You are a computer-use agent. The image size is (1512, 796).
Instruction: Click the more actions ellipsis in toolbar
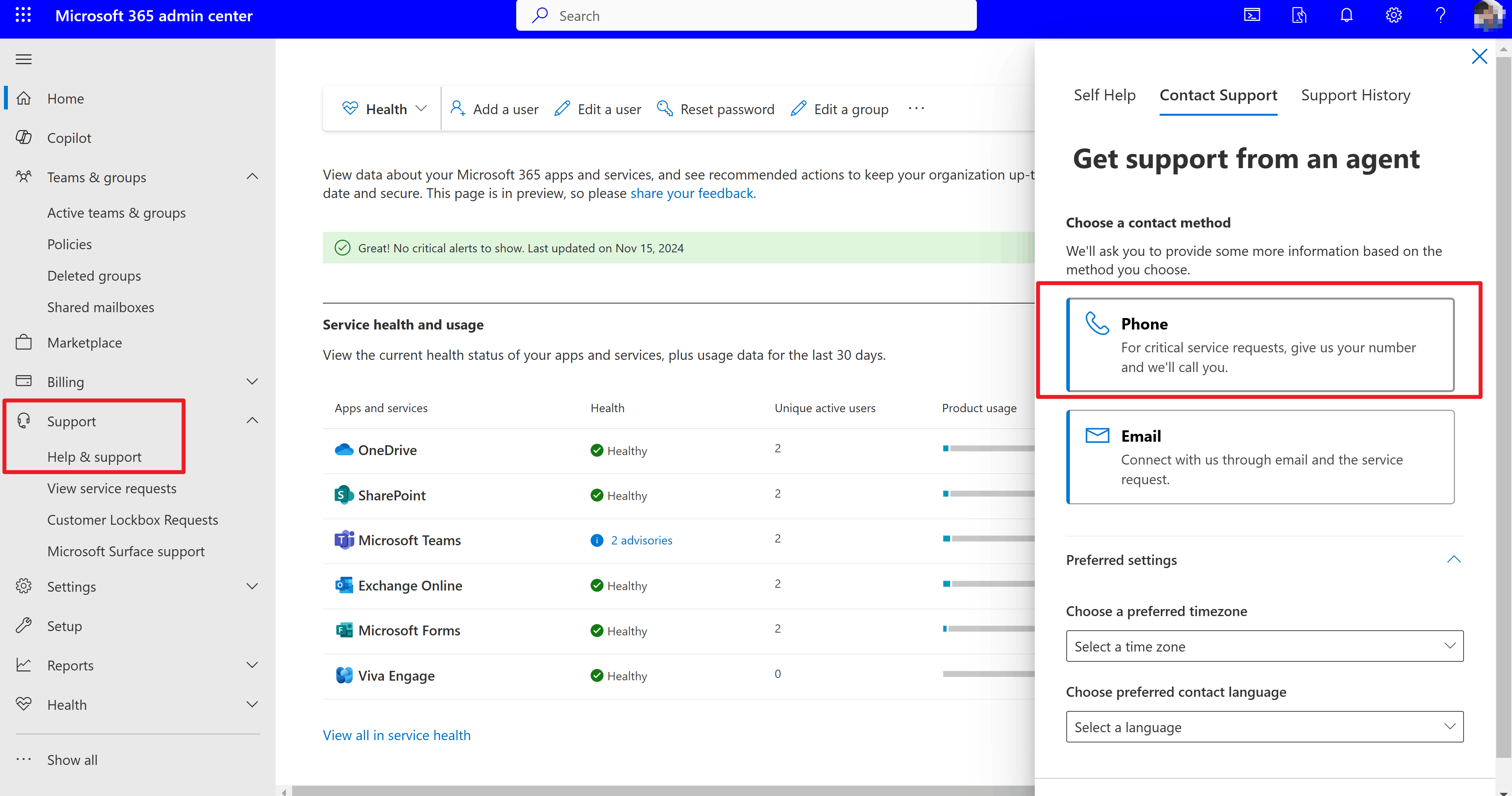coord(915,109)
